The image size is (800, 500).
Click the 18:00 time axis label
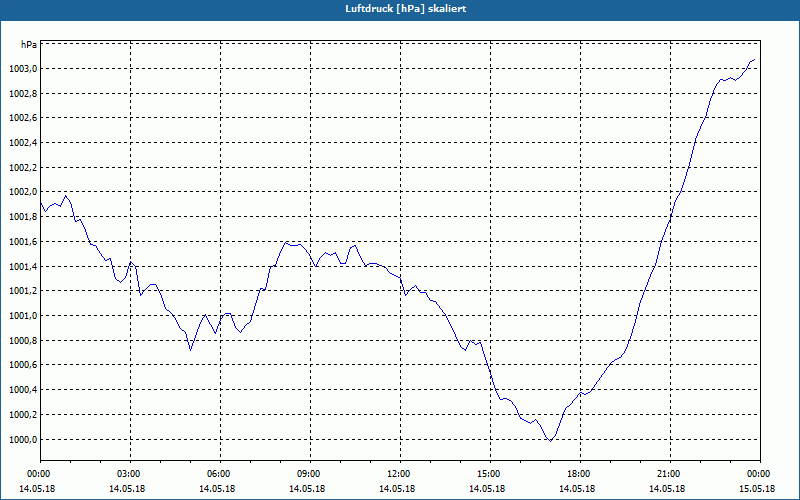pyautogui.click(x=580, y=474)
